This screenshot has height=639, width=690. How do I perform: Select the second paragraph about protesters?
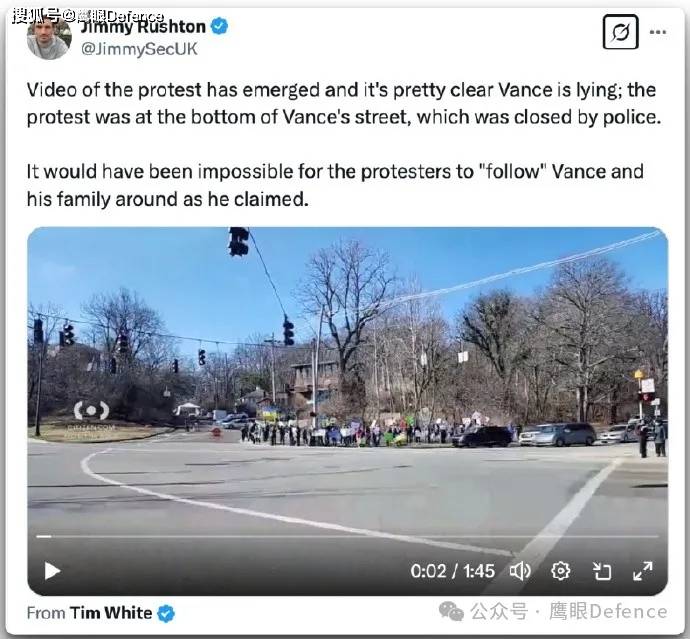point(335,185)
